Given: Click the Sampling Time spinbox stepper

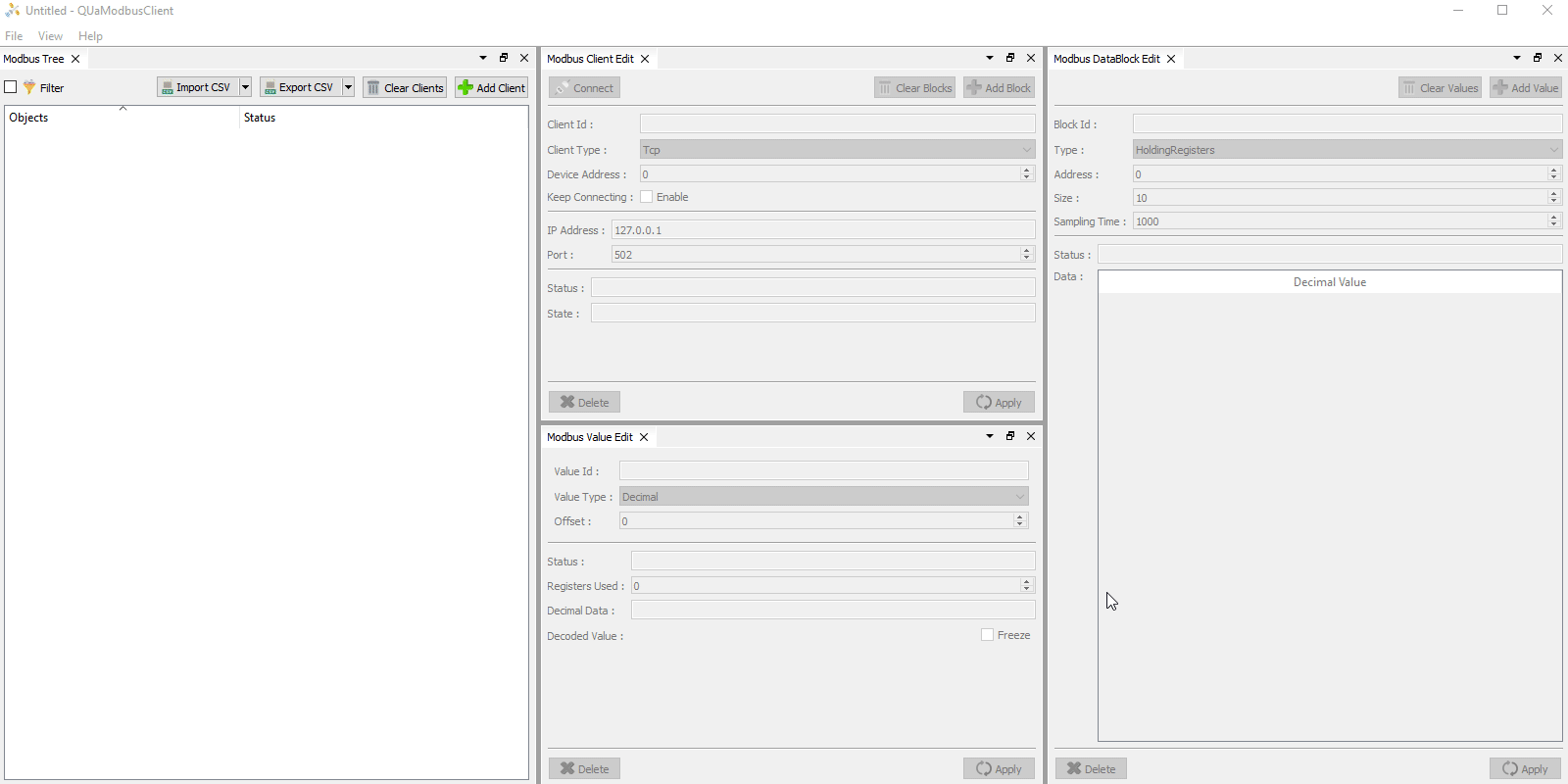Looking at the screenshot, I should click(1554, 220).
